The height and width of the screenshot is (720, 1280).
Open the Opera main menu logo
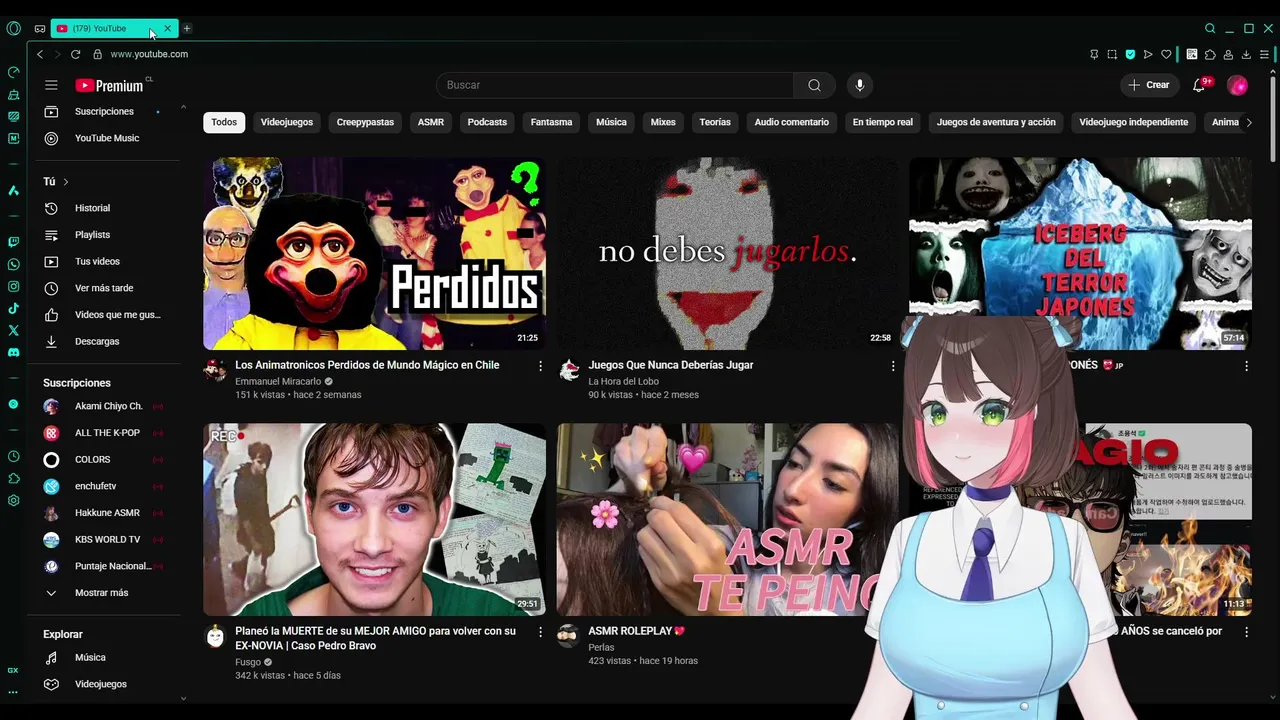(x=13, y=28)
